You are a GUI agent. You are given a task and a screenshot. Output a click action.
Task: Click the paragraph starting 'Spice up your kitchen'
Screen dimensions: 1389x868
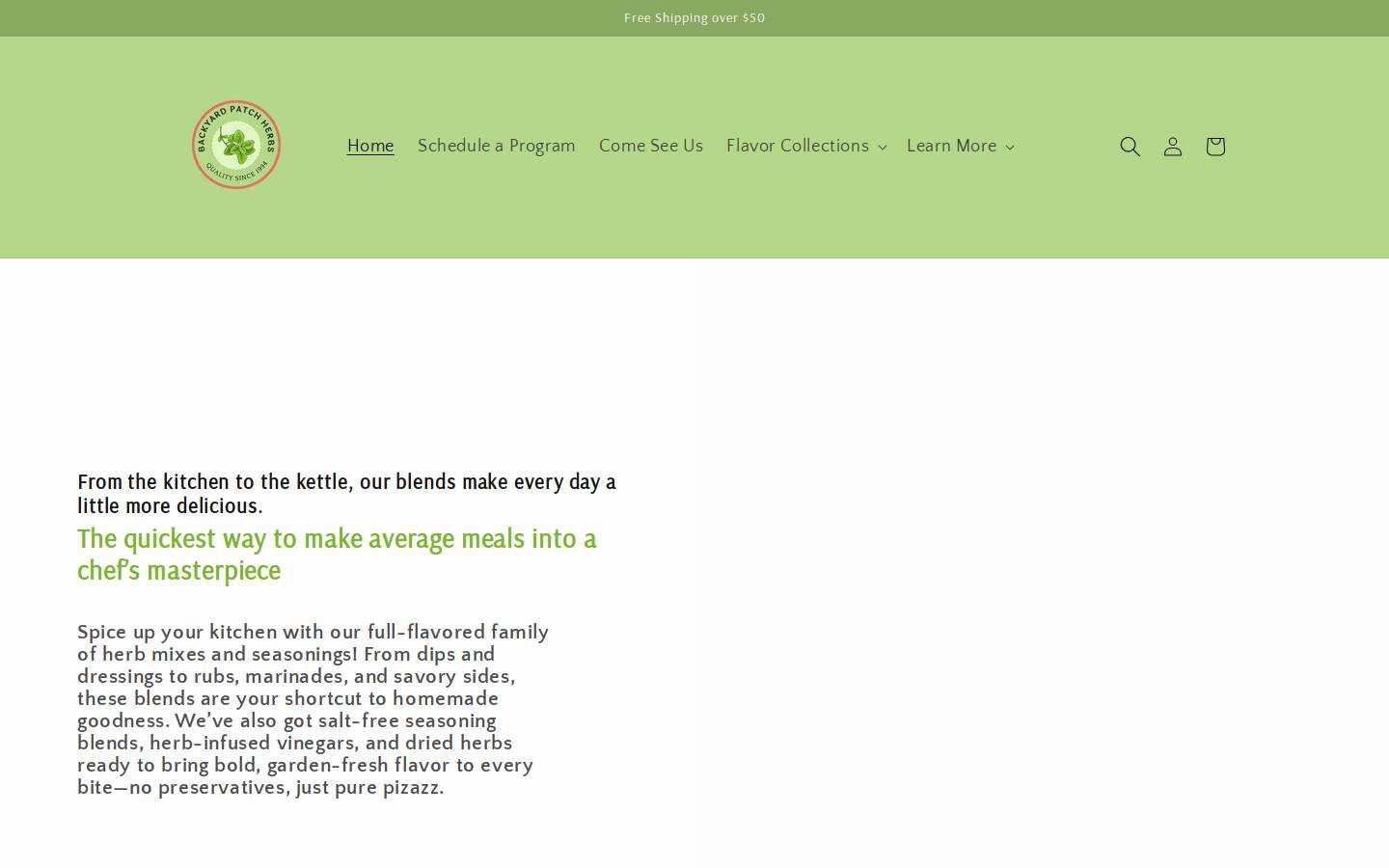(313, 710)
